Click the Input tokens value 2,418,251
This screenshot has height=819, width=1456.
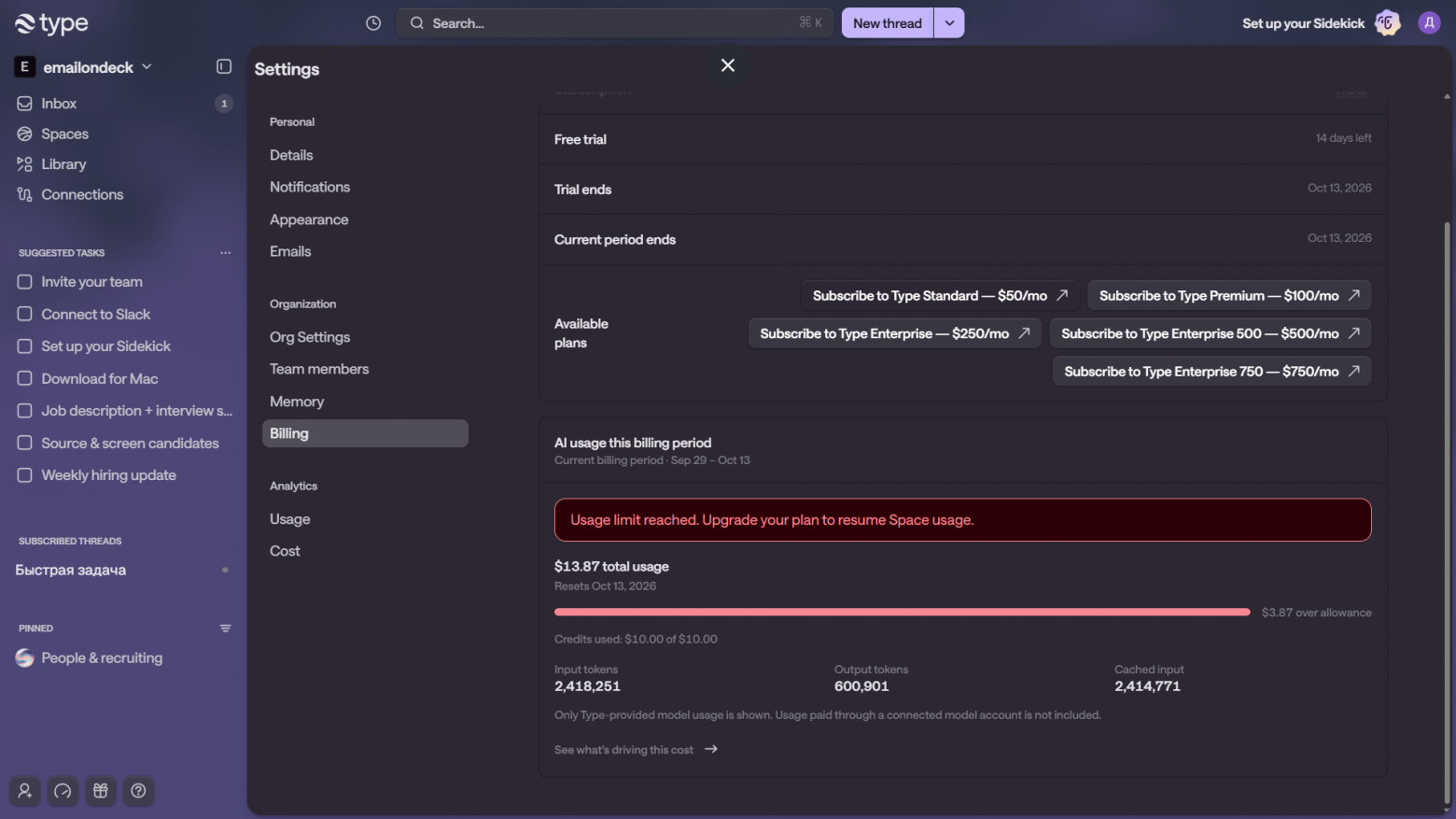[587, 686]
